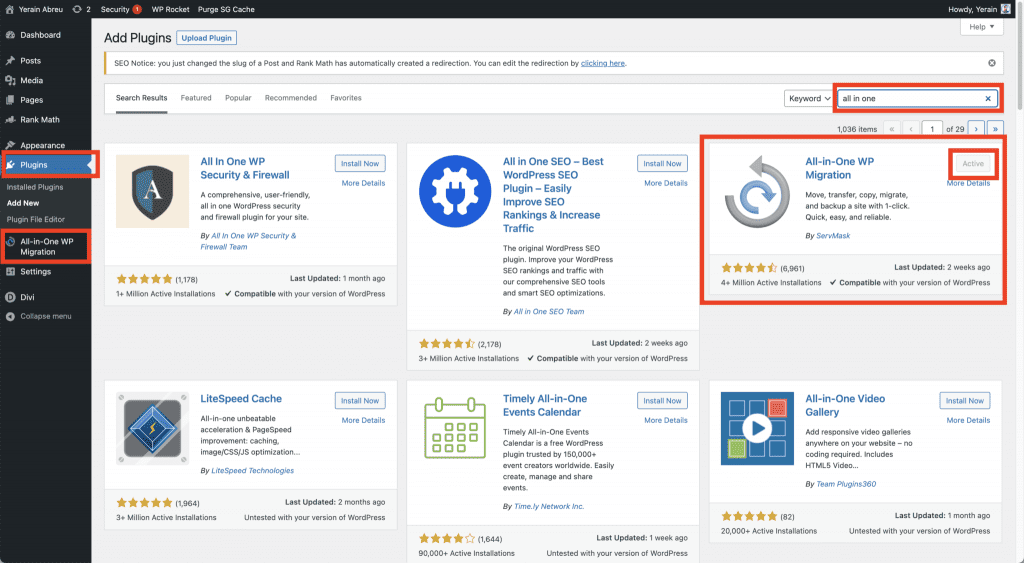Click the All In One WP Security shield icon
The image size is (1024, 563).
click(x=153, y=191)
